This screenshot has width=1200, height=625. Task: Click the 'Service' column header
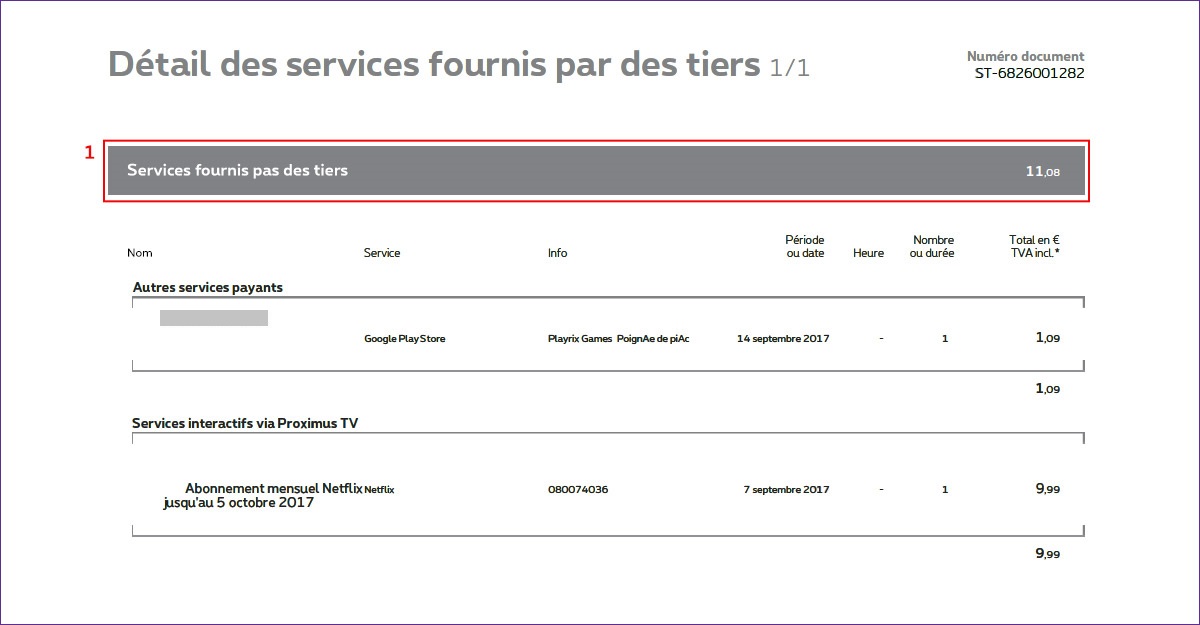[x=381, y=253]
